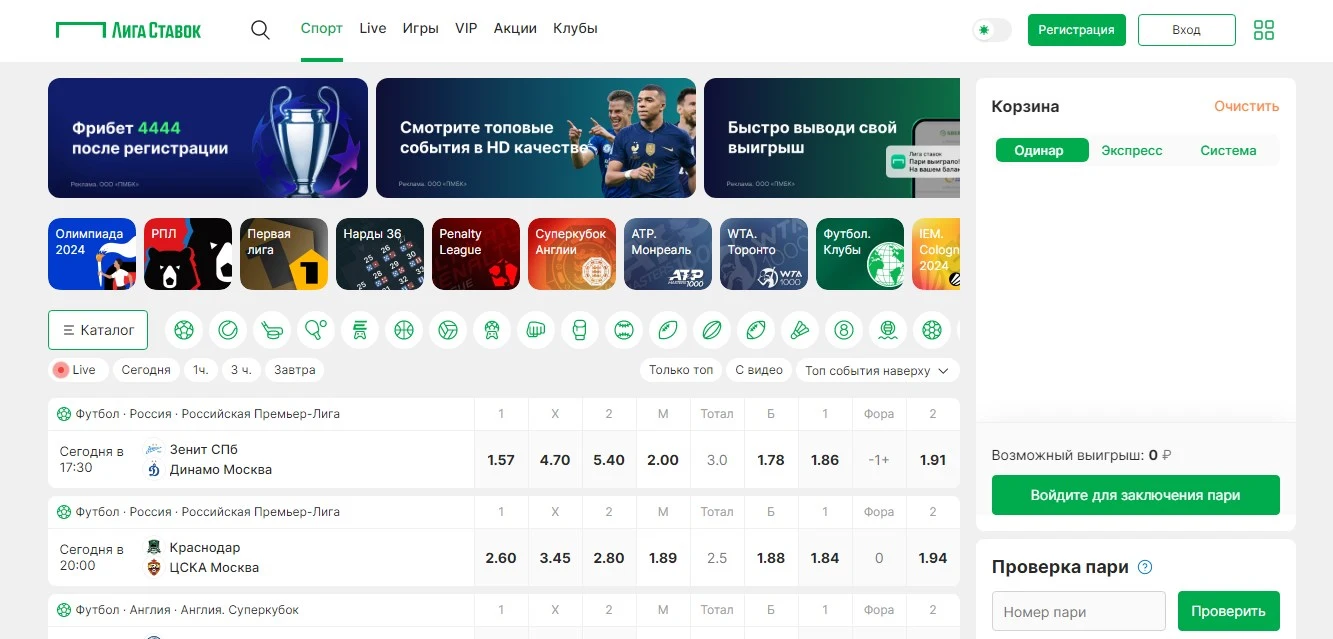Open the apps grid icon in header
This screenshot has height=639, width=1333.
pos(1264,30)
